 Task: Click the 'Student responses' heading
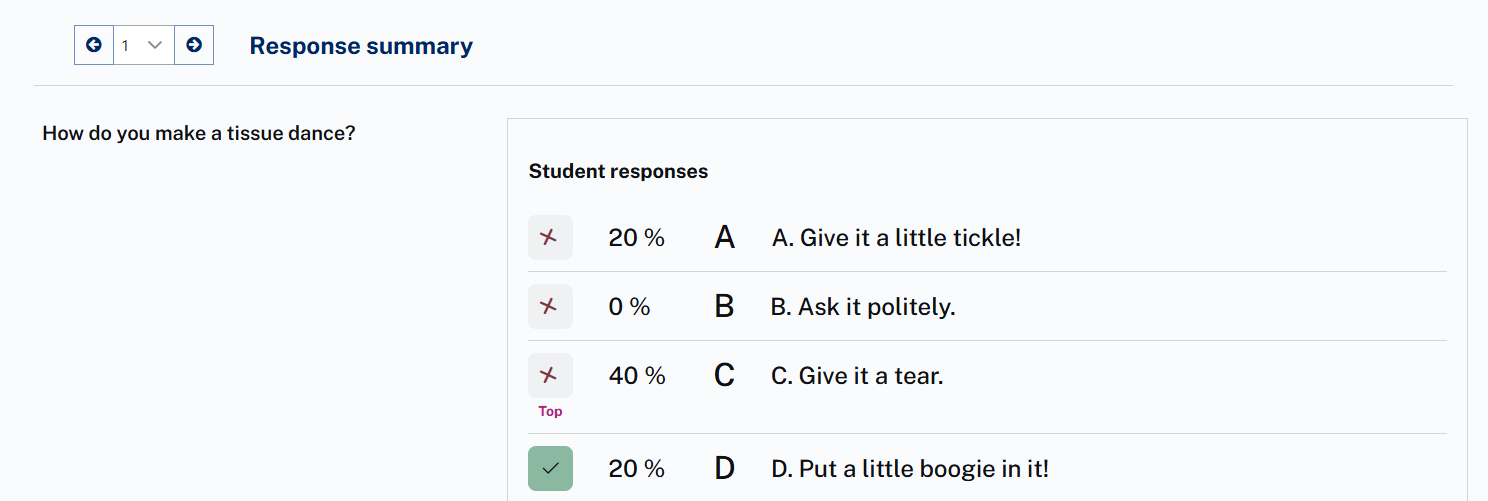tap(618, 171)
